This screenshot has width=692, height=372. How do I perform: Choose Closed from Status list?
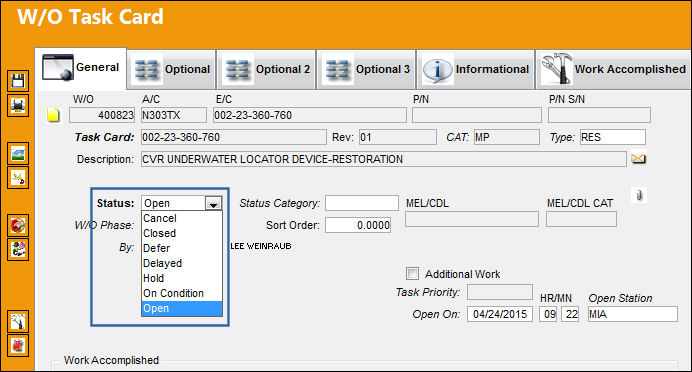[x=181, y=233]
